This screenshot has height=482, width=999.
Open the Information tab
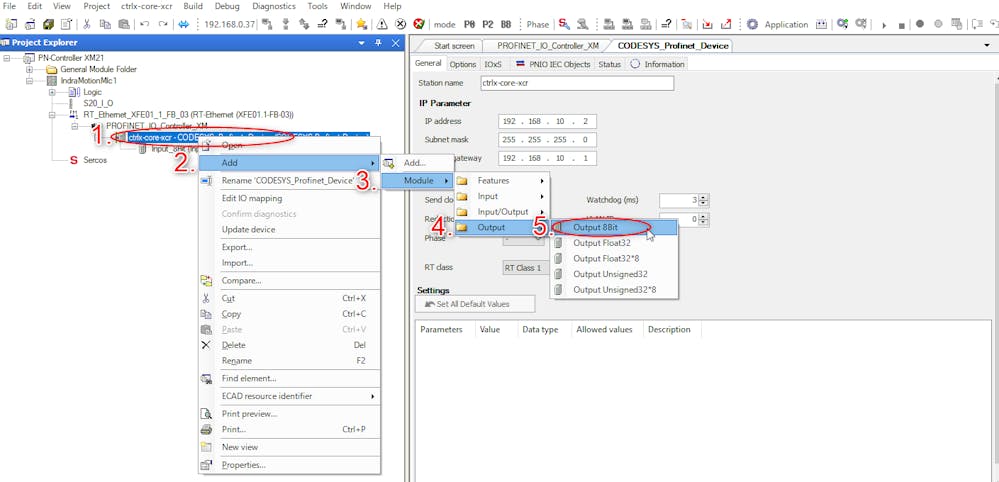click(x=658, y=64)
